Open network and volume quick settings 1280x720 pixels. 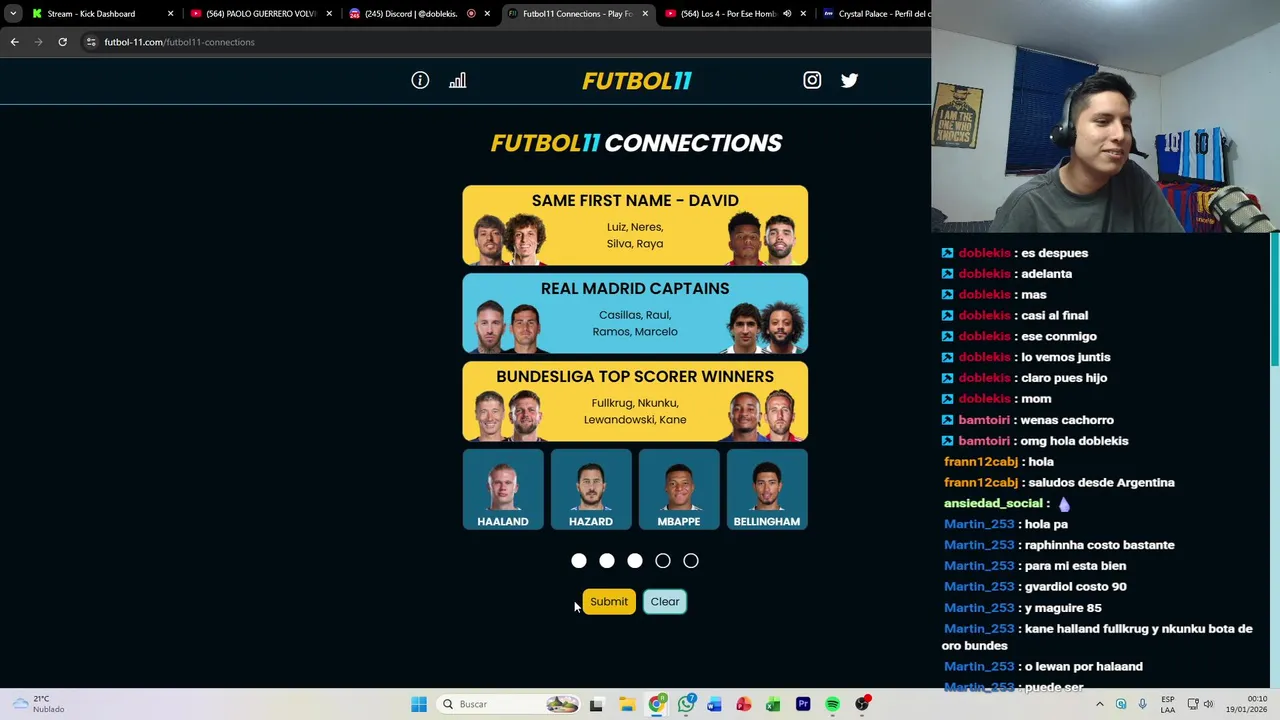(x=1200, y=704)
